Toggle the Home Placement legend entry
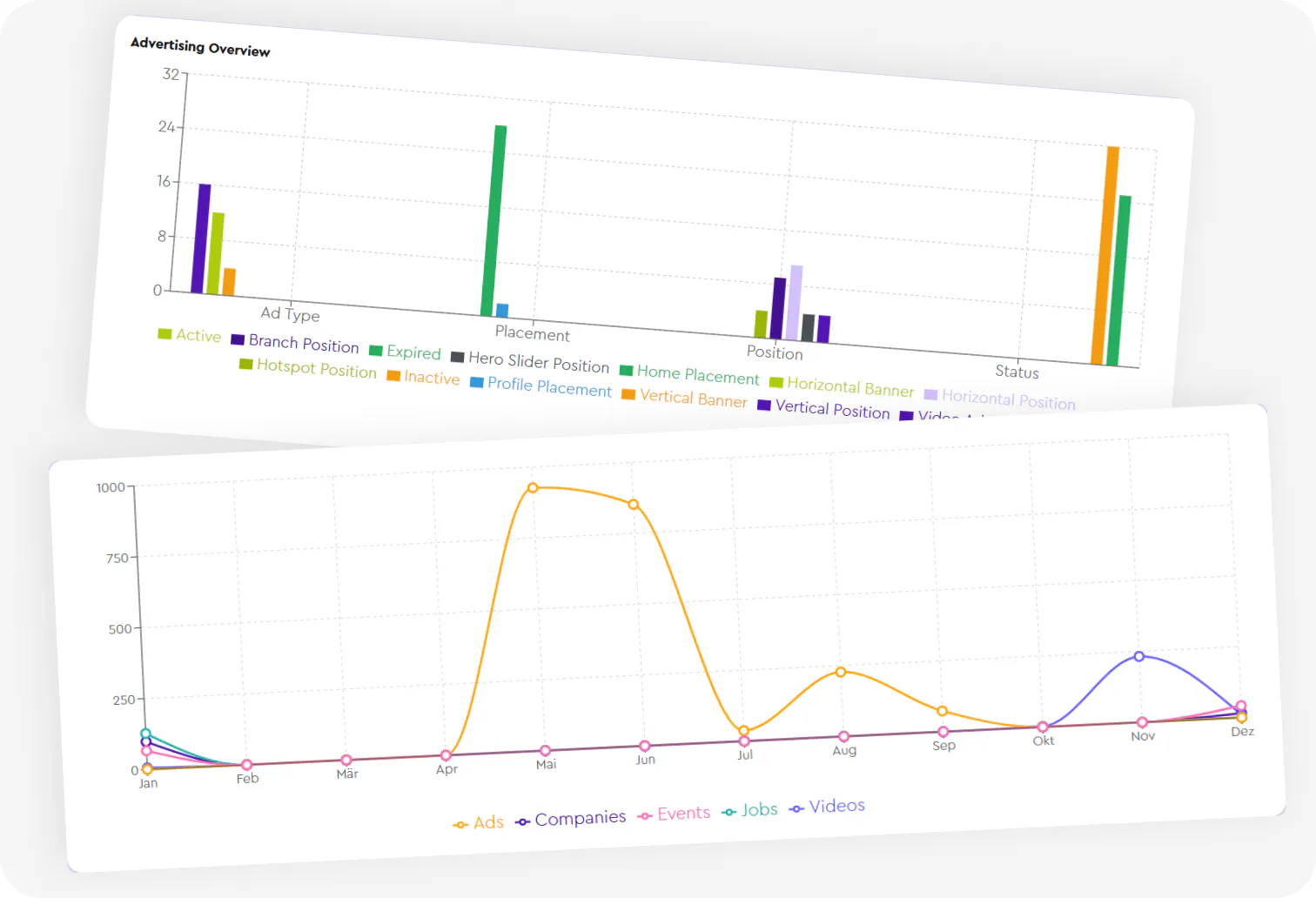This screenshot has height=898, width=1316. [689, 374]
